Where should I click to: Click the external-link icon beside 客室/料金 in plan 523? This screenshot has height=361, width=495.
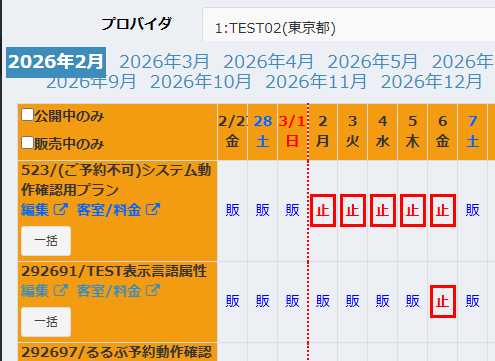(153, 210)
